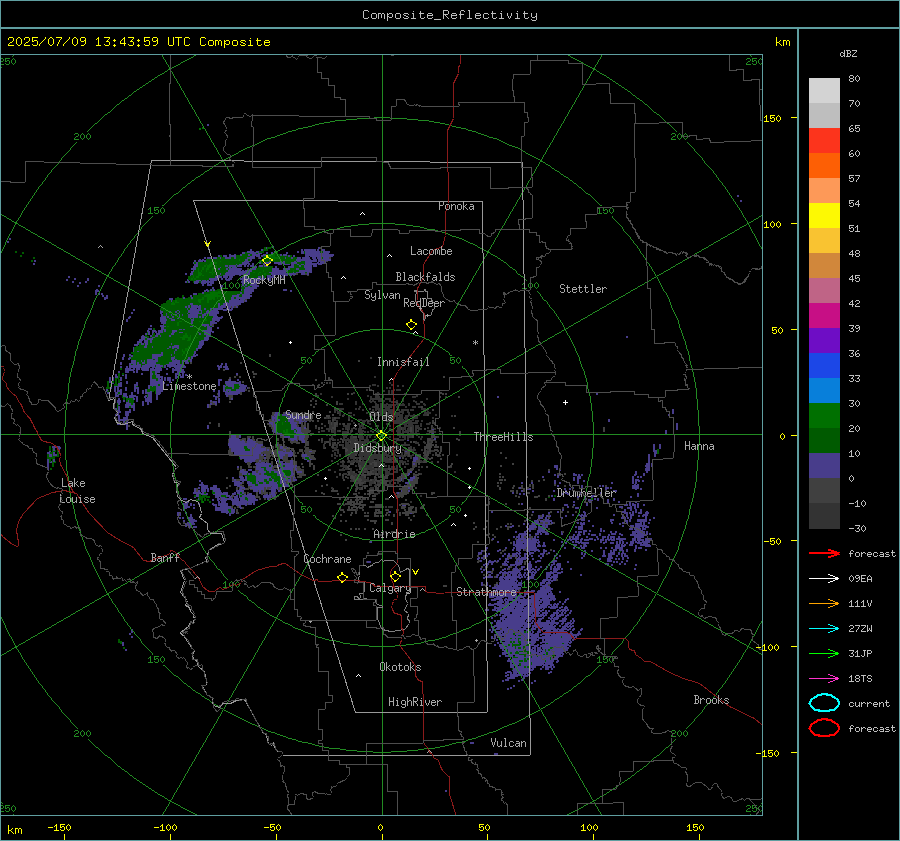Select the Cochrane label
900x841 pixels.
[x=327, y=559]
